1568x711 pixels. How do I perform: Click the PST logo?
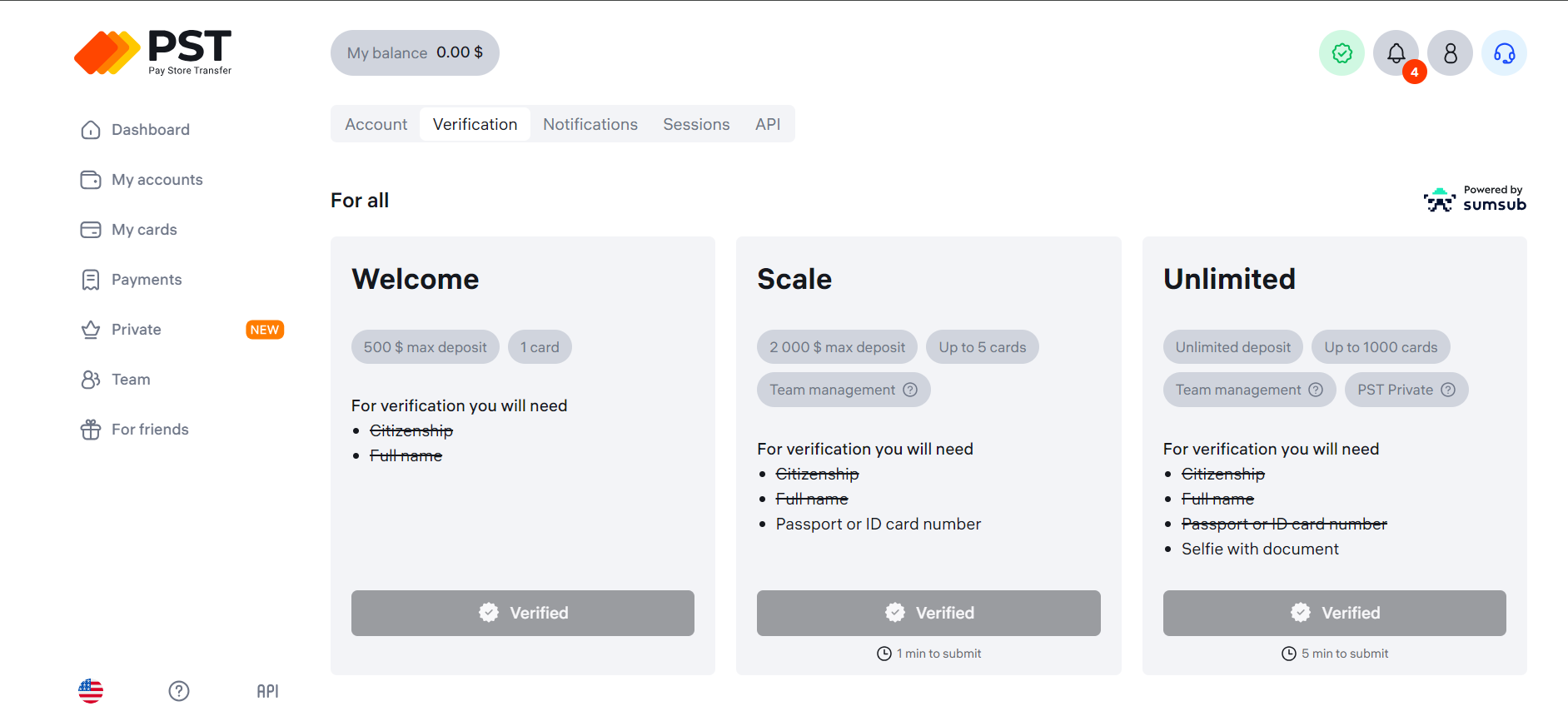[153, 52]
